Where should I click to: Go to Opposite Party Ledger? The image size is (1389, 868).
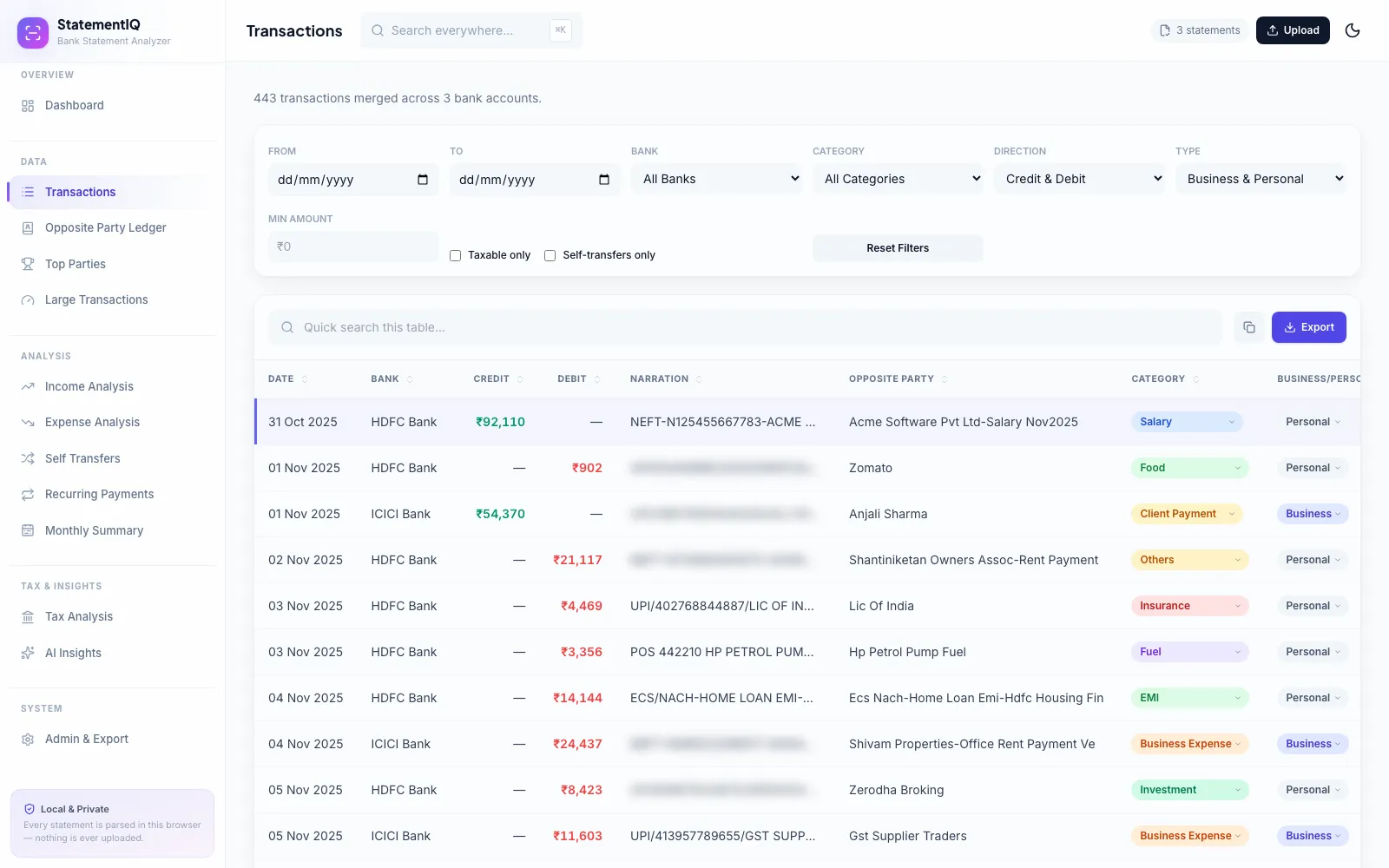(111, 227)
